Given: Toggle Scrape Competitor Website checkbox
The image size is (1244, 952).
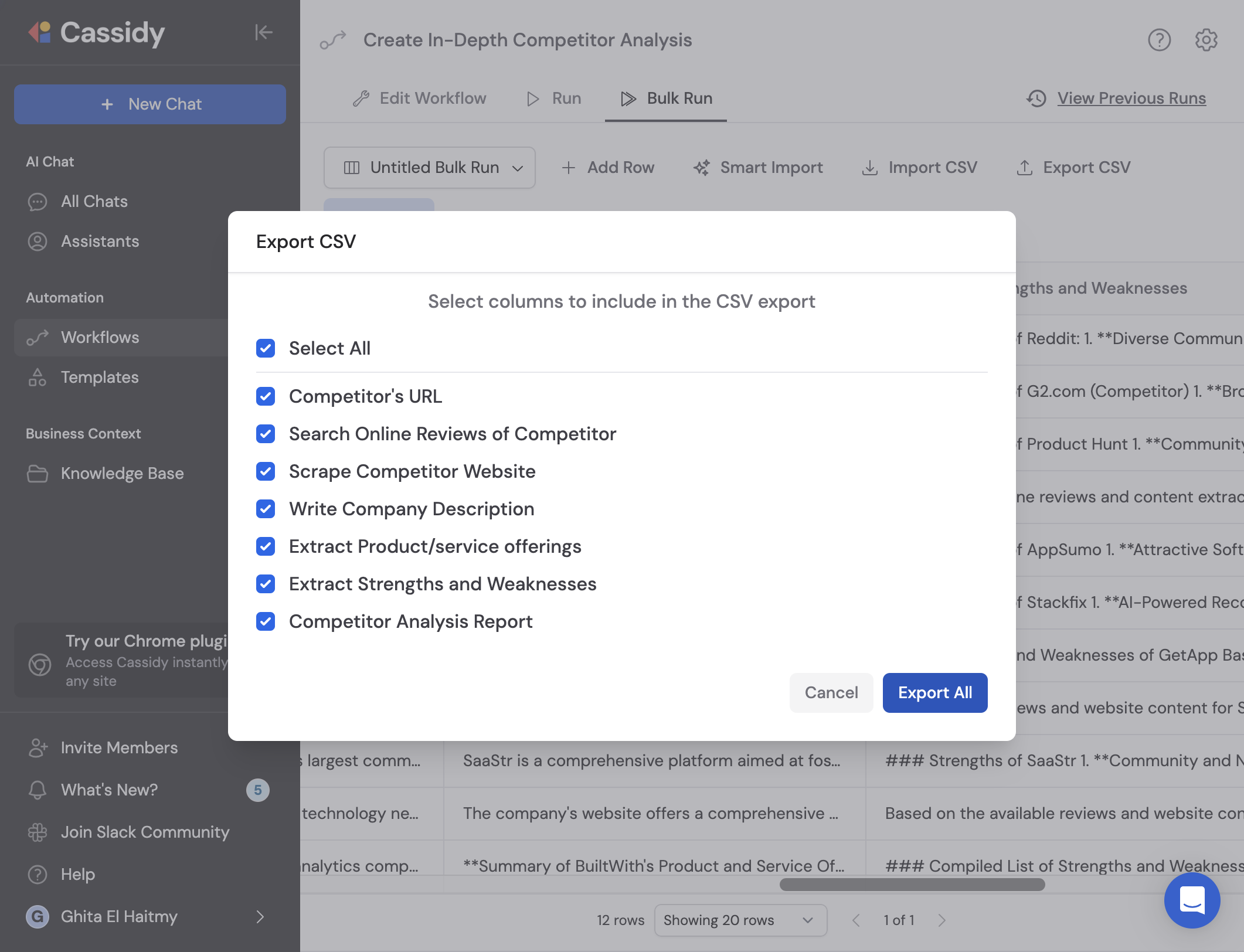Looking at the screenshot, I should click(x=266, y=471).
